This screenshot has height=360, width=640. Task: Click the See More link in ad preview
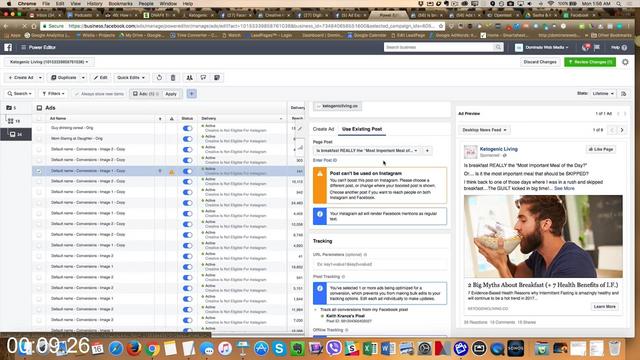(564, 189)
